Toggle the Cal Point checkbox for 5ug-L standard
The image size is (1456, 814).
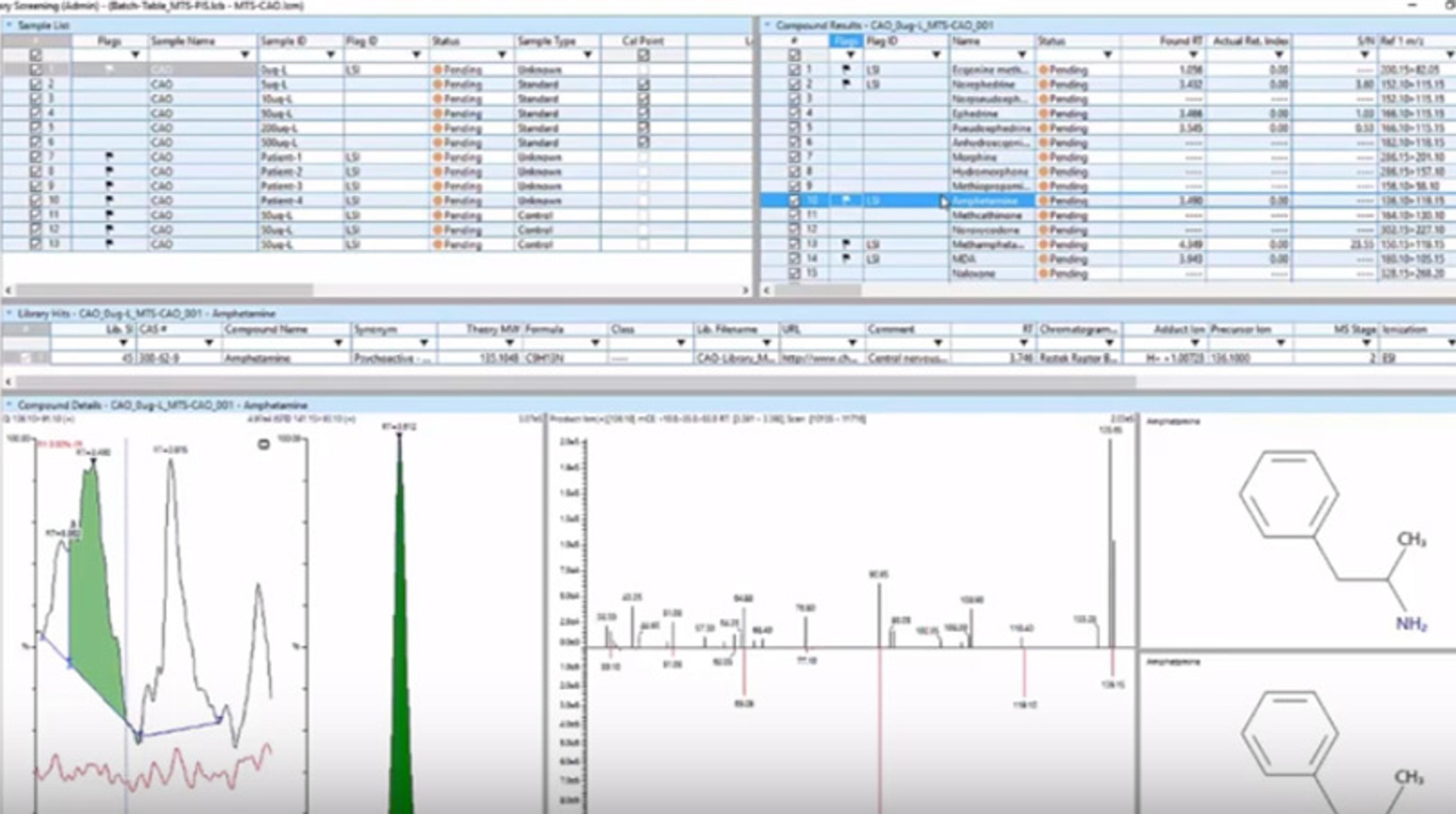click(643, 84)
